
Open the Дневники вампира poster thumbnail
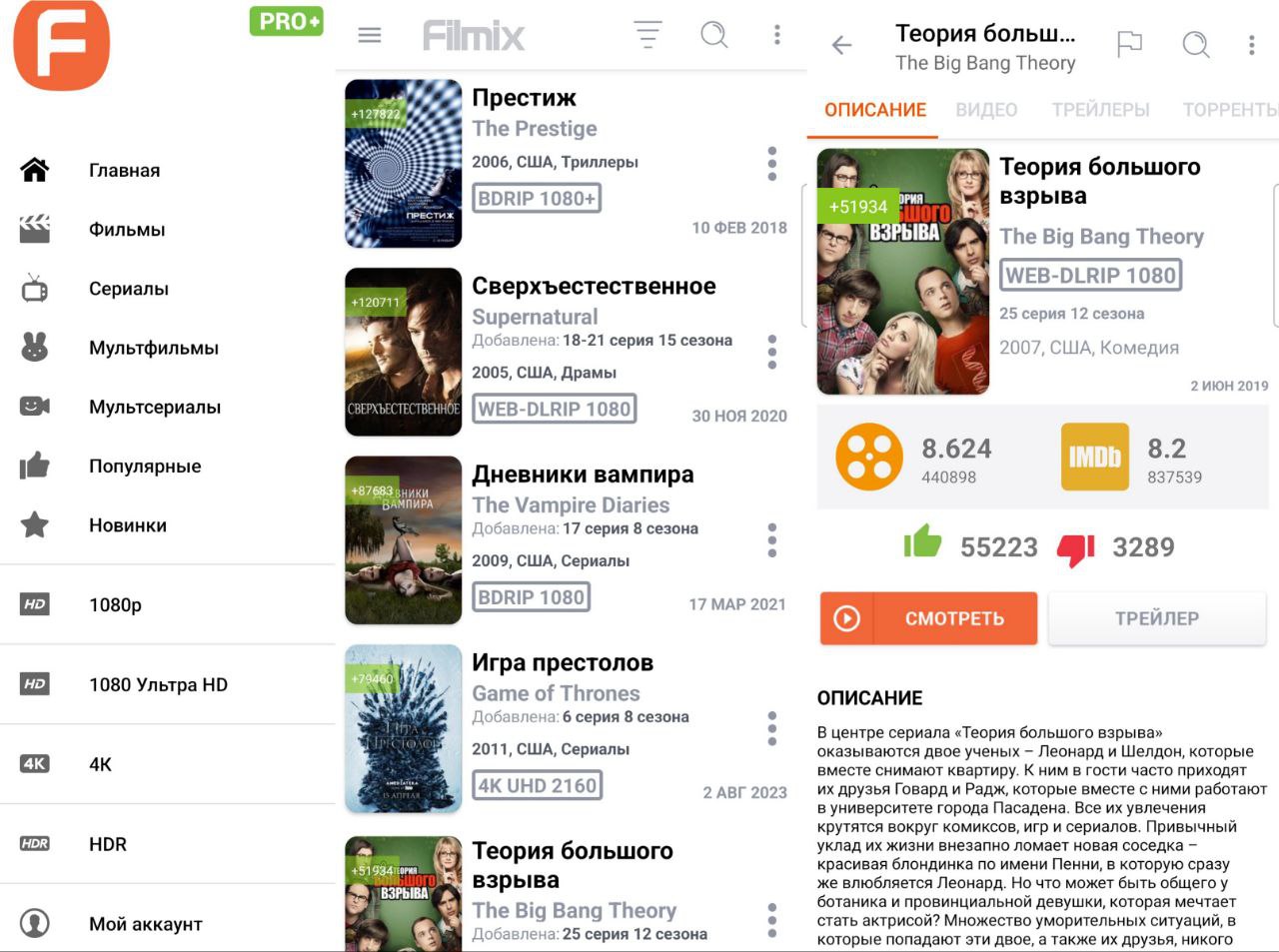coord(404,540)
